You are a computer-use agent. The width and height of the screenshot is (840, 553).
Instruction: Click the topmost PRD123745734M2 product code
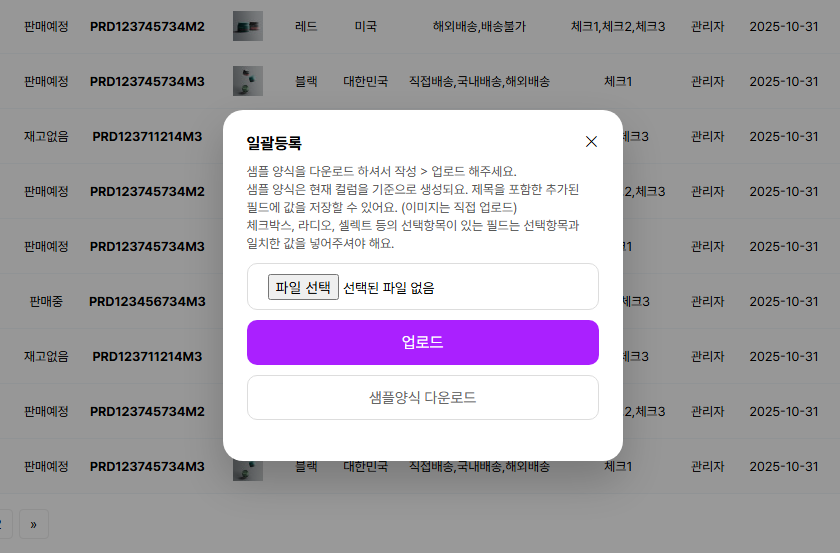tap(147, 26)
